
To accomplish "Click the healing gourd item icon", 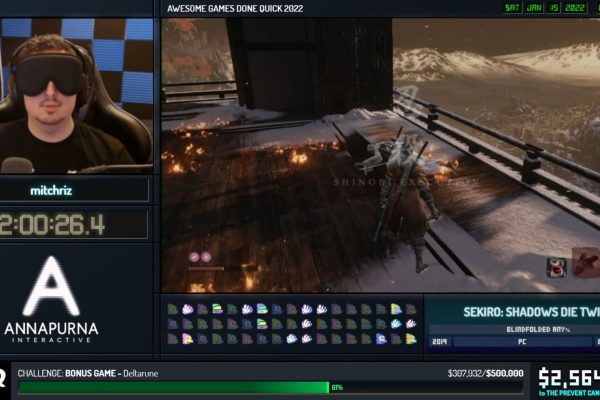I will click(x=557, y=267).
